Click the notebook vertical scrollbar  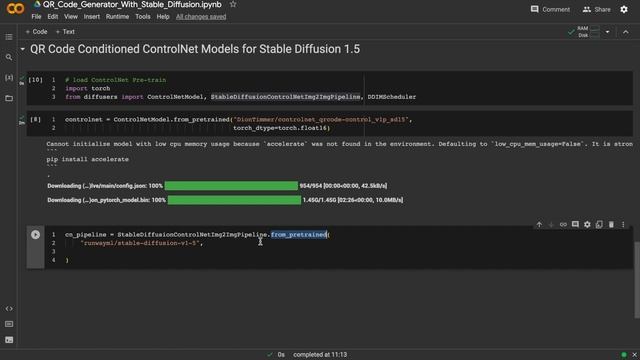pyautogui.click(x=637, y=280)
